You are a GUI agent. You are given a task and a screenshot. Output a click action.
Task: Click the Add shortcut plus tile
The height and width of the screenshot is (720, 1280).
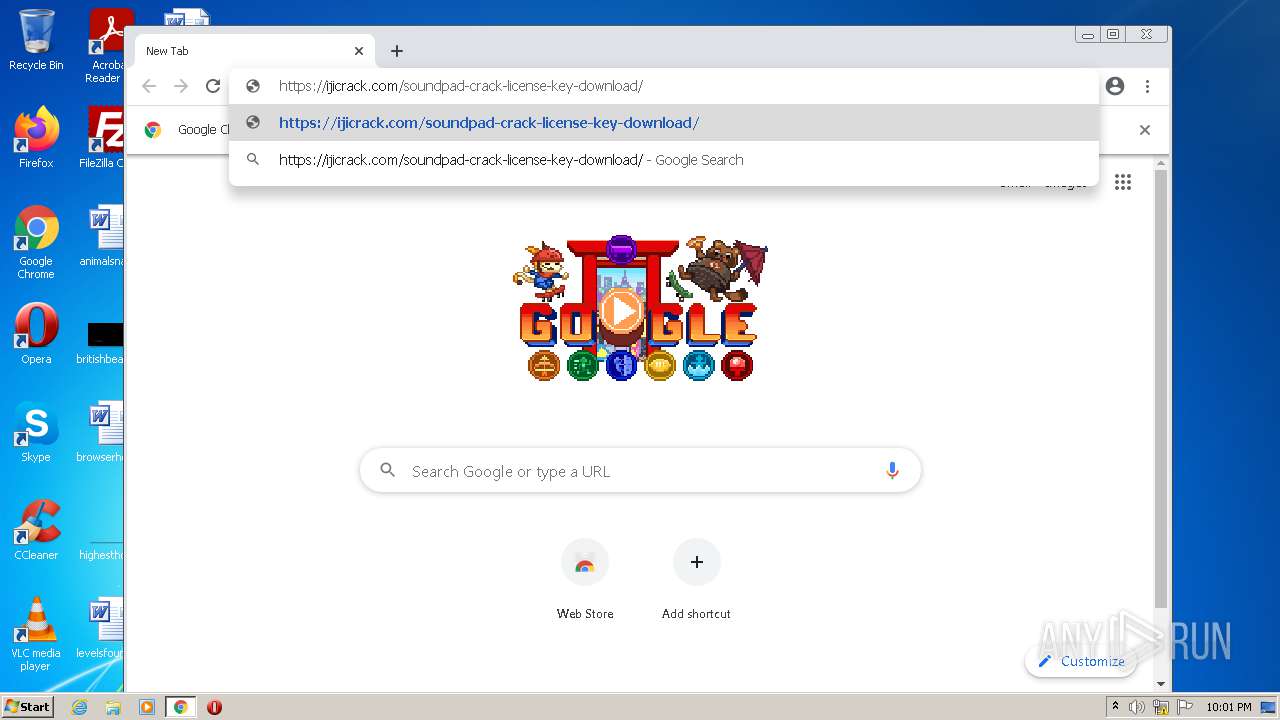[696, 579]
